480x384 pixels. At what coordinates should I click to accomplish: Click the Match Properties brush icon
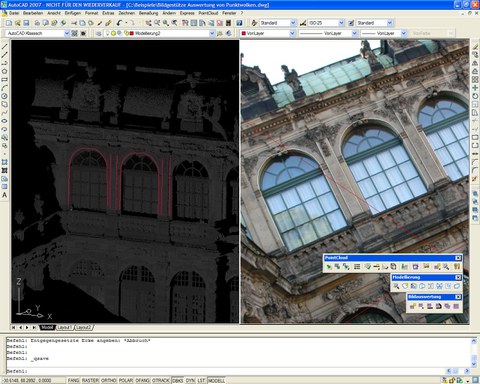coord(108,23)
